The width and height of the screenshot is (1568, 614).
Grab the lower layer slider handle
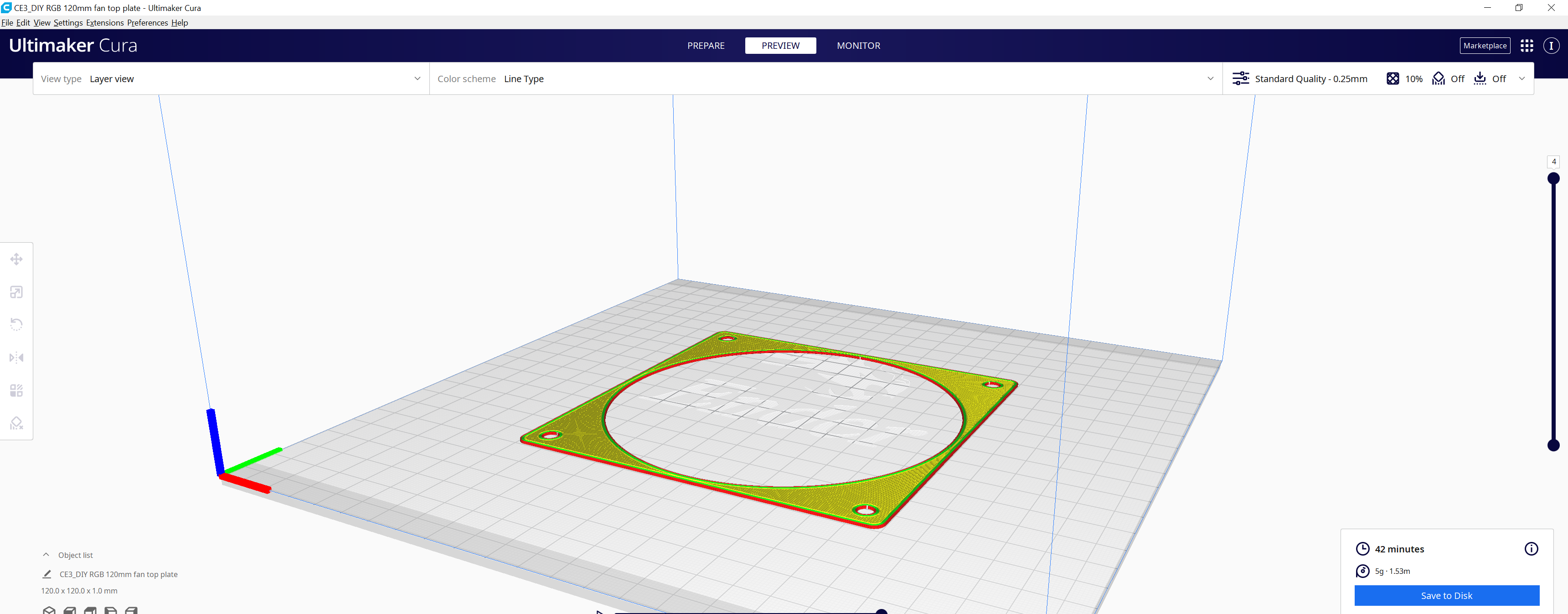[x=1553, y=445]
